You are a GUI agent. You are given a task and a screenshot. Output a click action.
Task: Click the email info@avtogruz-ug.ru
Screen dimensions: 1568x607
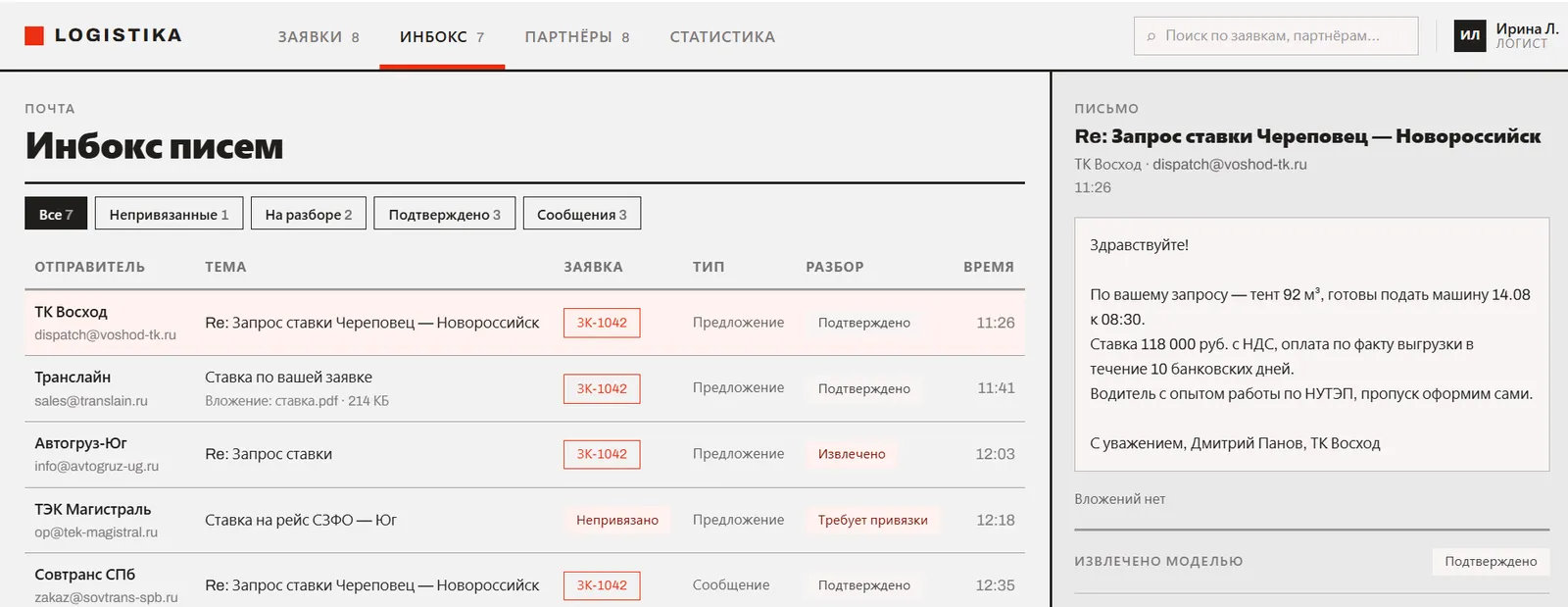coord(96,467)
